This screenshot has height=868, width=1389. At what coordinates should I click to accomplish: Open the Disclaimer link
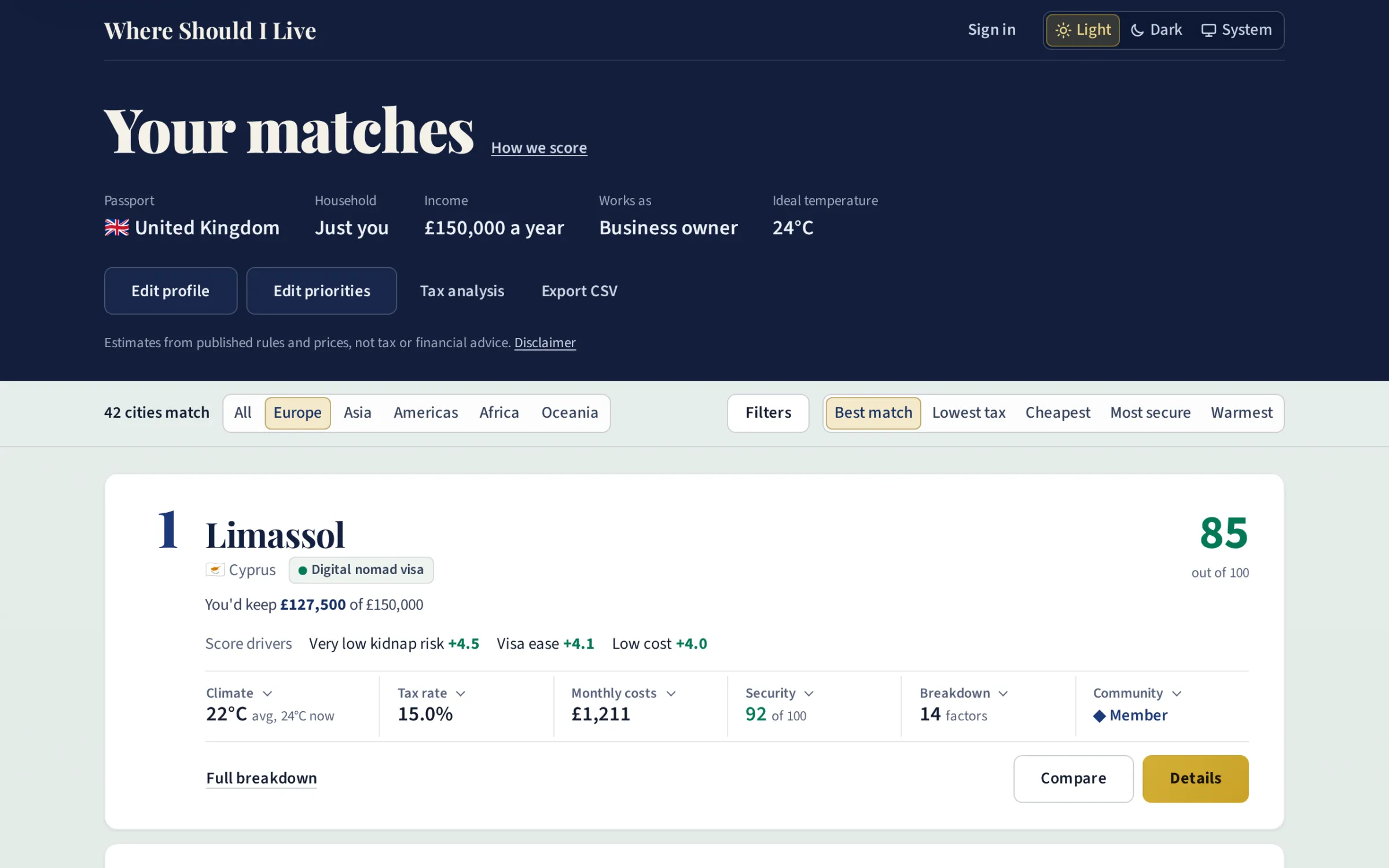pos(545,343)
